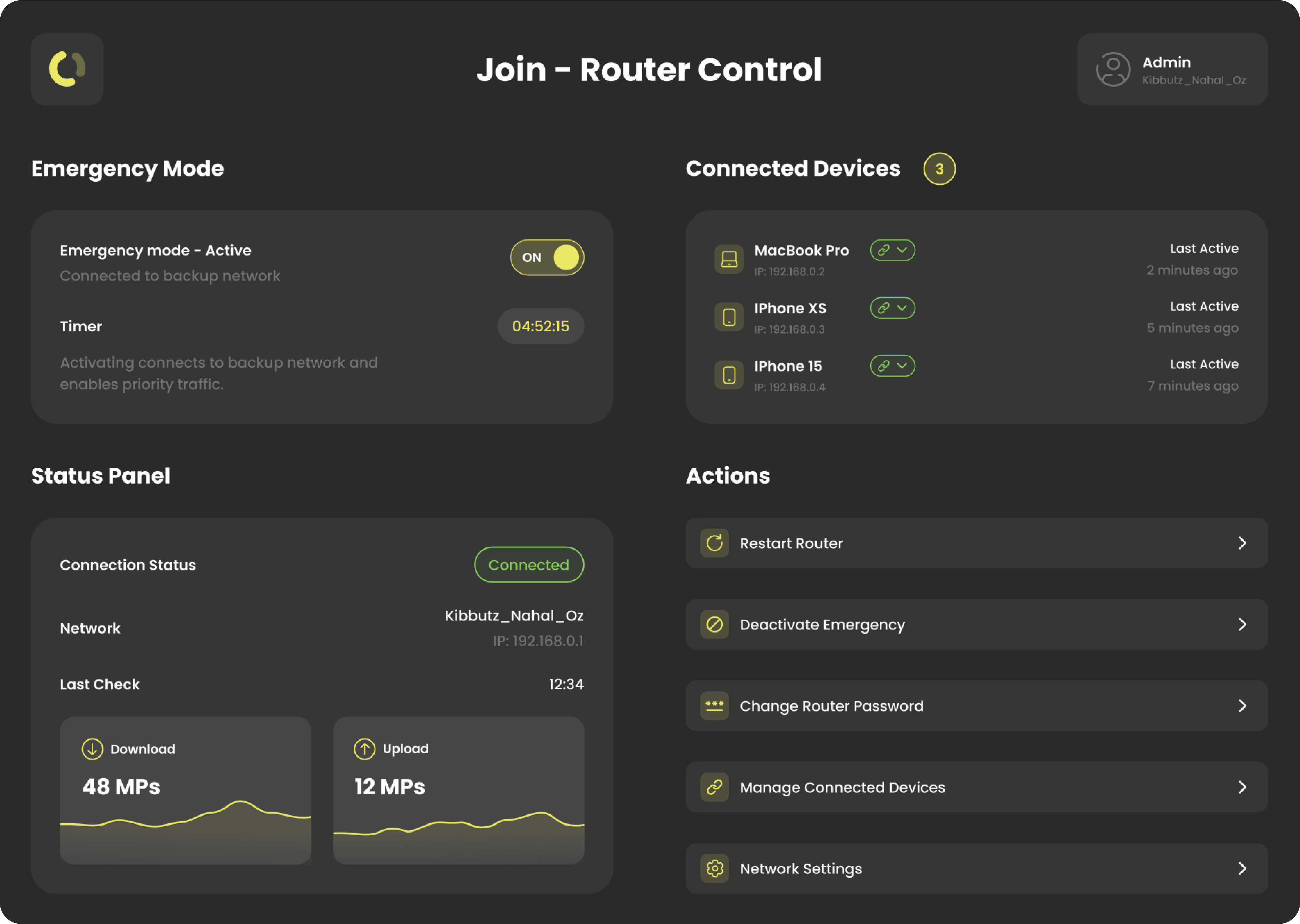Click the link icon beside iPhone 15
This screenshot has width=1300, height=924.
[883, 366]
